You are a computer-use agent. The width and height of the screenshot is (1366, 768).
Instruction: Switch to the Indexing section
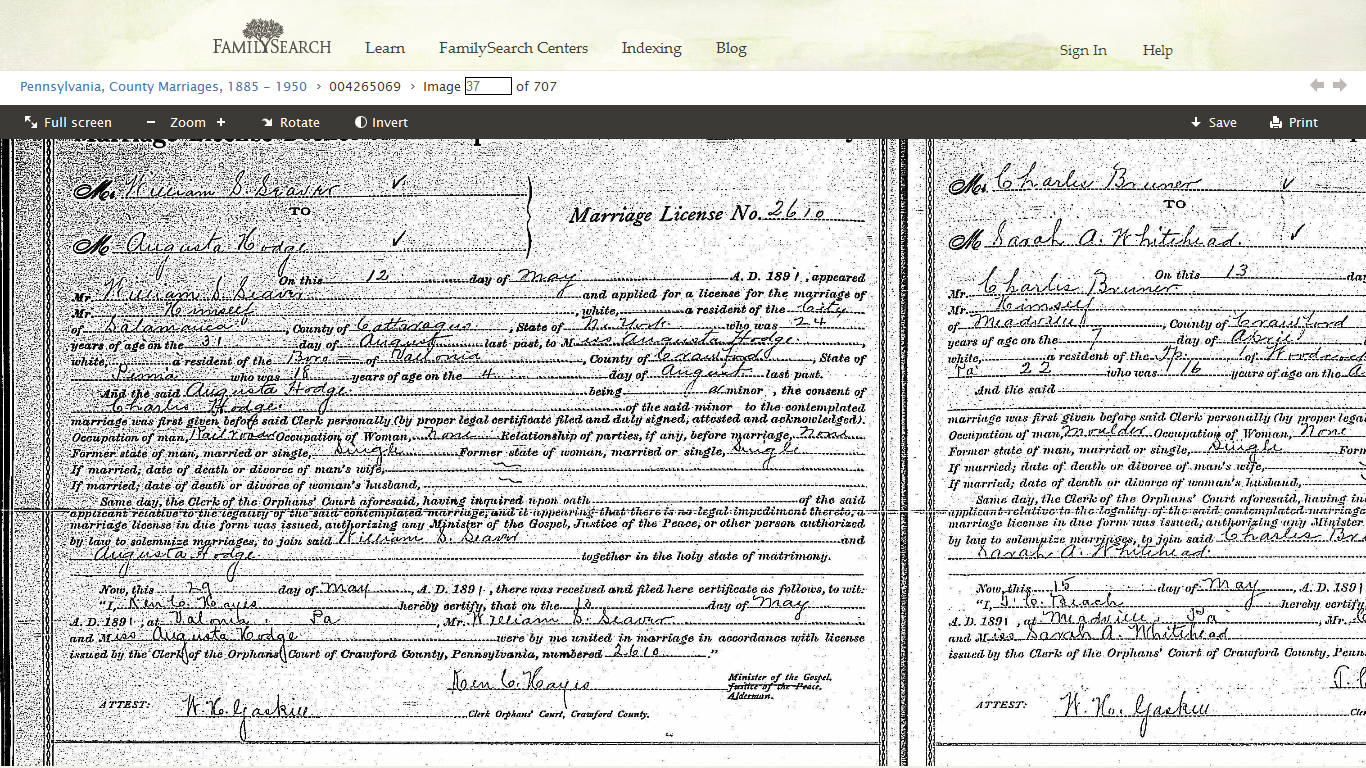651,48
